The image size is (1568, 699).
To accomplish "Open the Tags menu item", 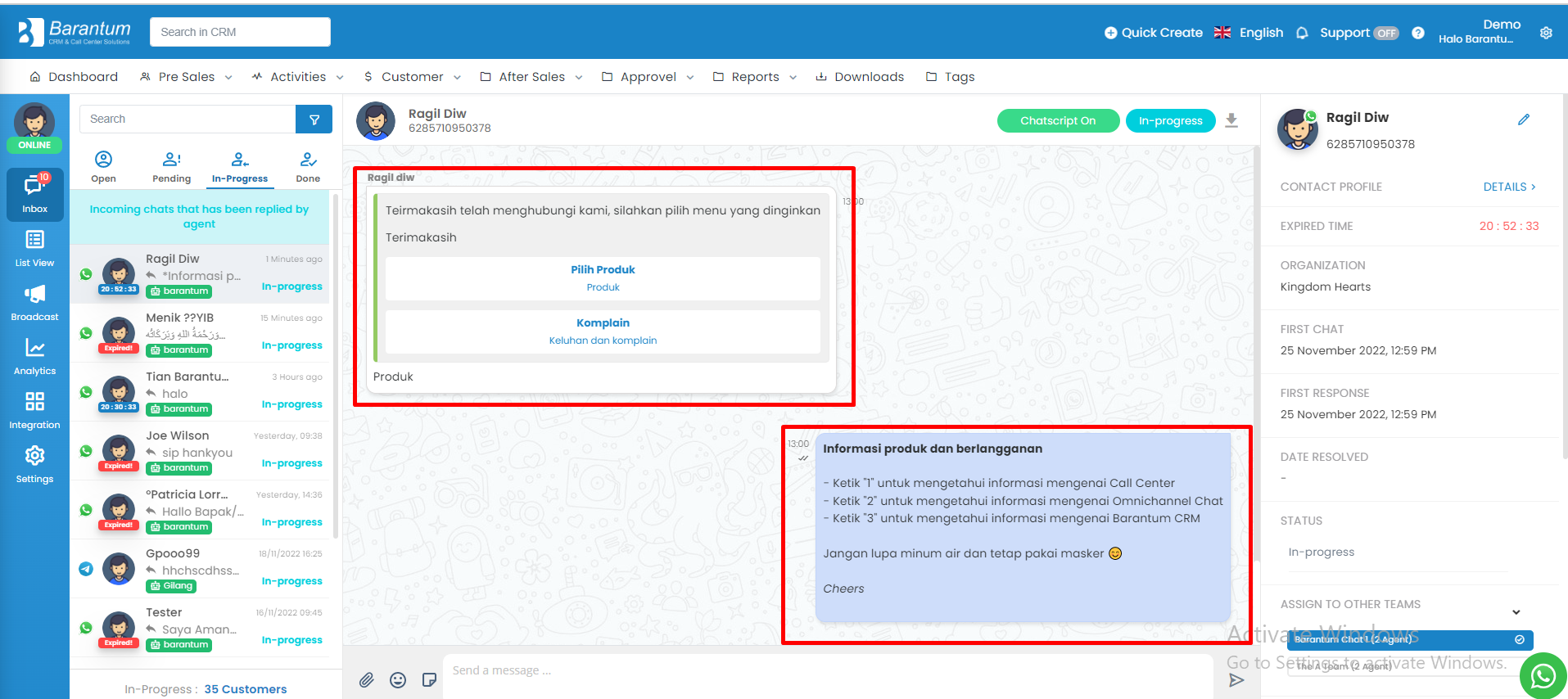I will [950, 77].
